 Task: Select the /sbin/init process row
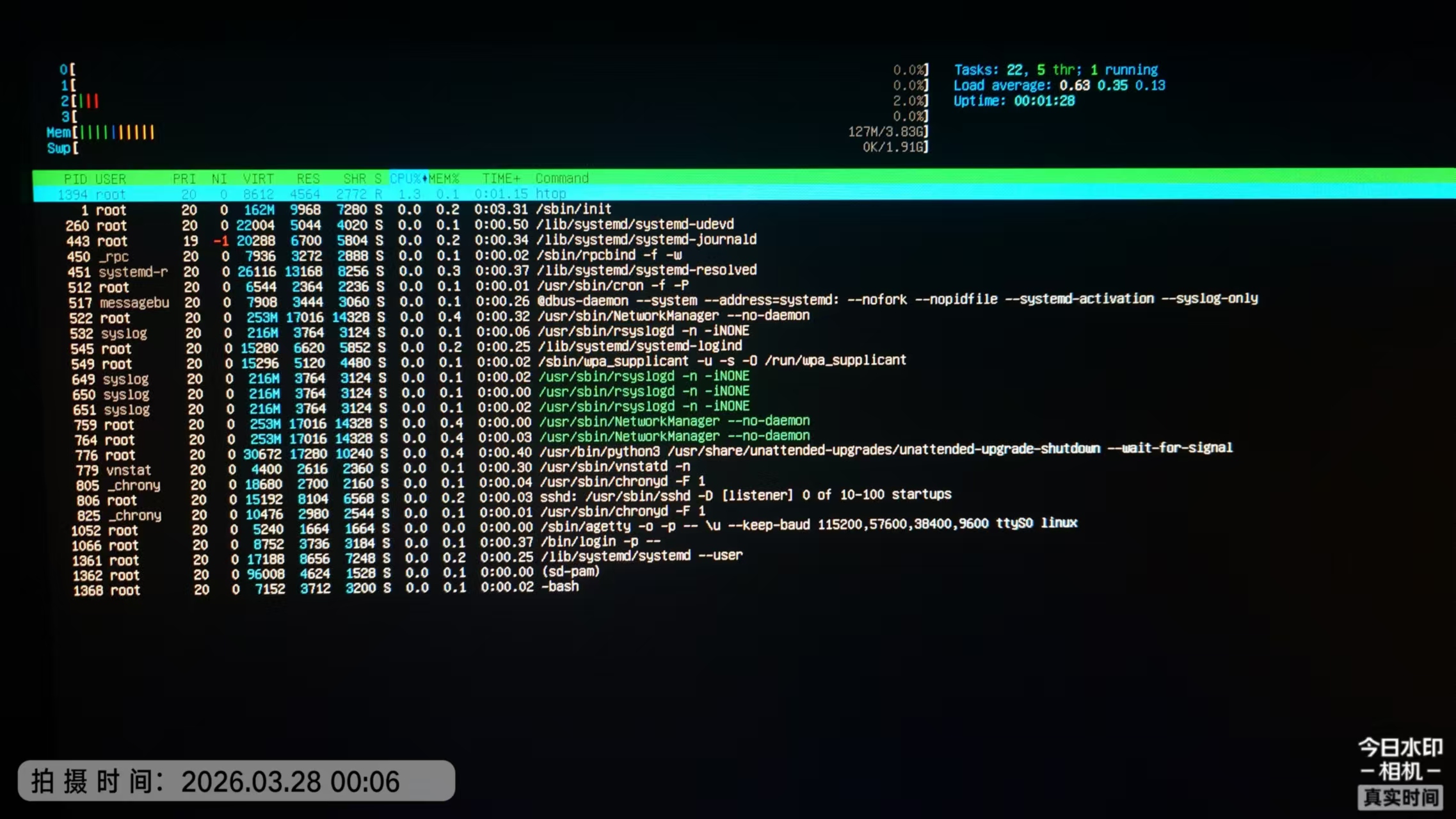pyautogui.click(x=744, y=209)
